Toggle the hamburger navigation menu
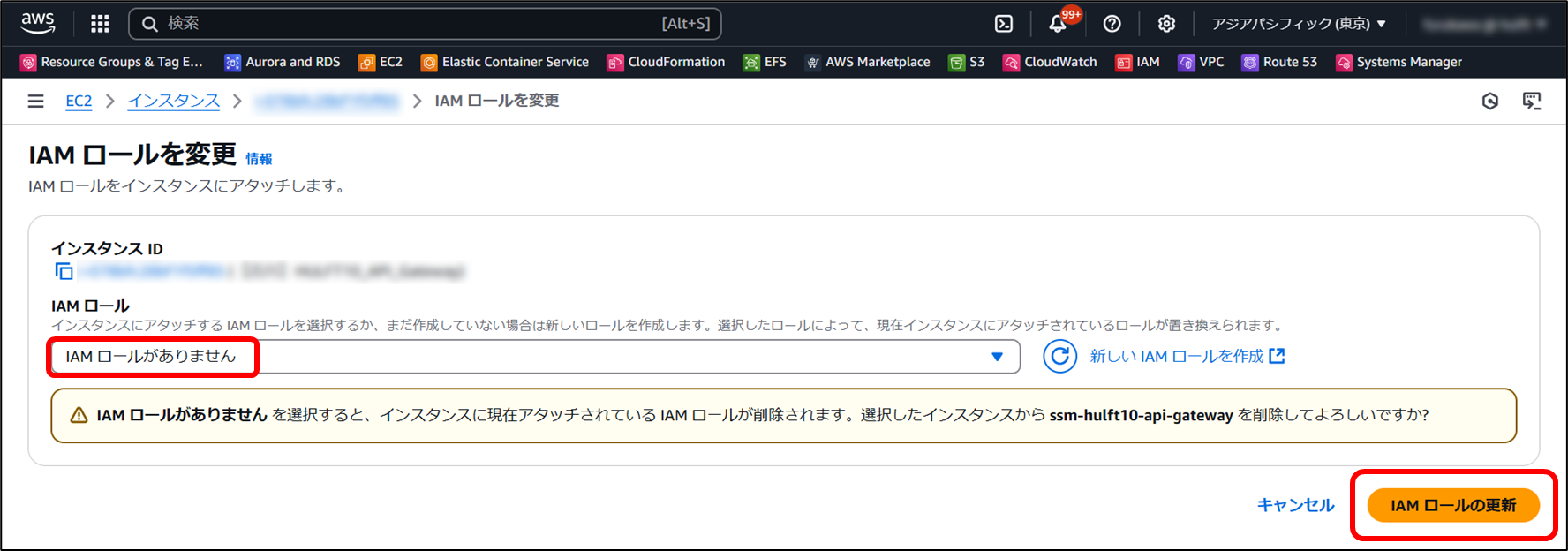The height and width of the screenshot is (551, 1568). 35,102
